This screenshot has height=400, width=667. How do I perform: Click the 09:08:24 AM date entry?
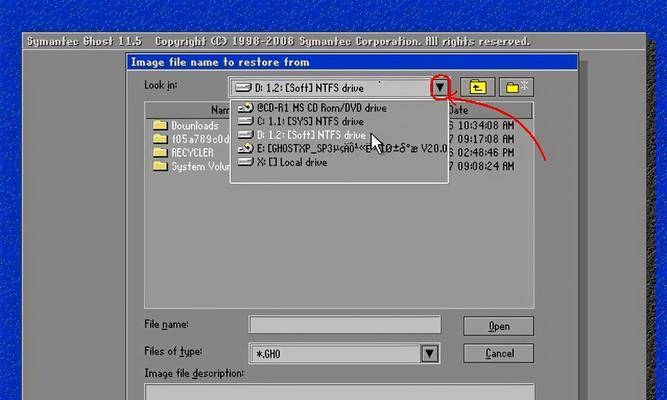(x=486, y=166)
